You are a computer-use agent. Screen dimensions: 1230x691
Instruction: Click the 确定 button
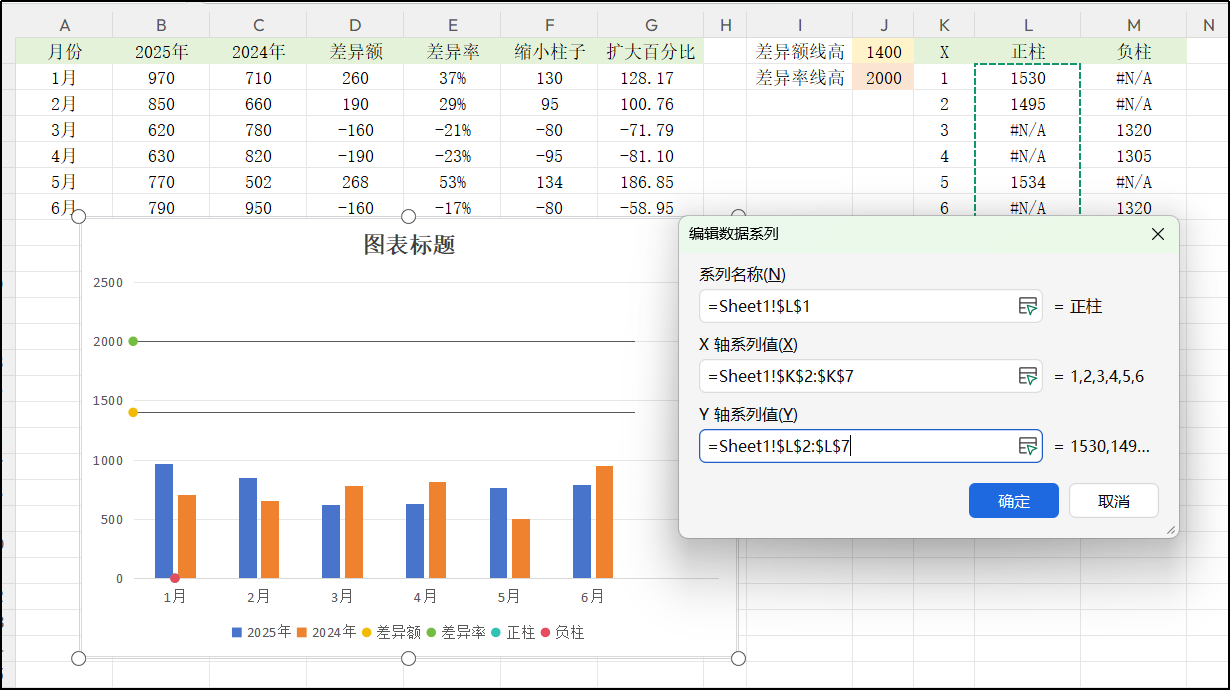tap(1013, 501)
